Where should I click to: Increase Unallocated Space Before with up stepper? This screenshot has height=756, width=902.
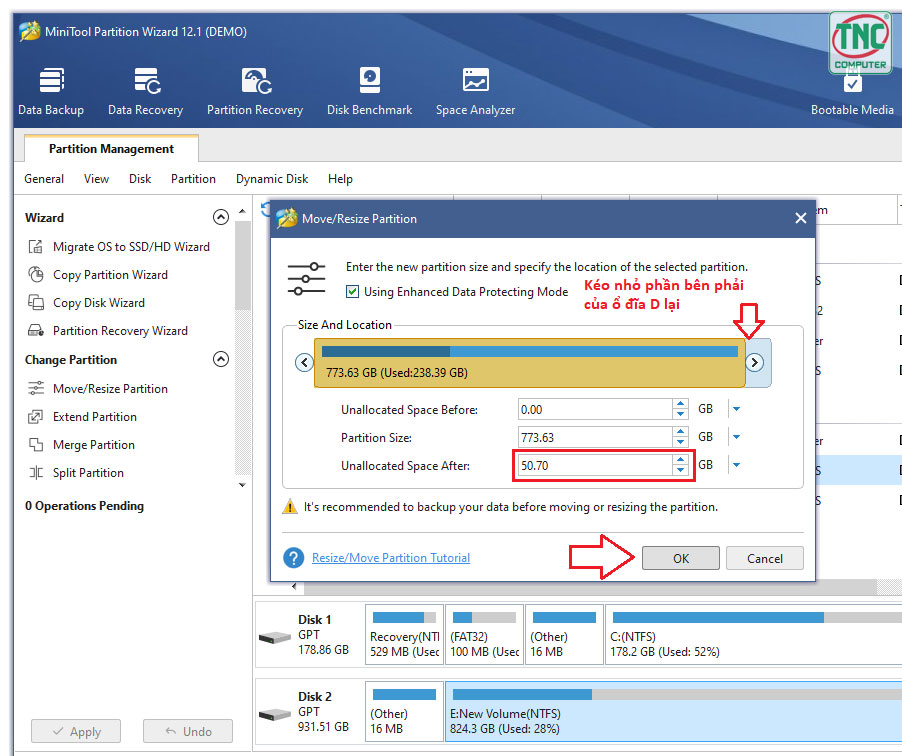(681, 404)
